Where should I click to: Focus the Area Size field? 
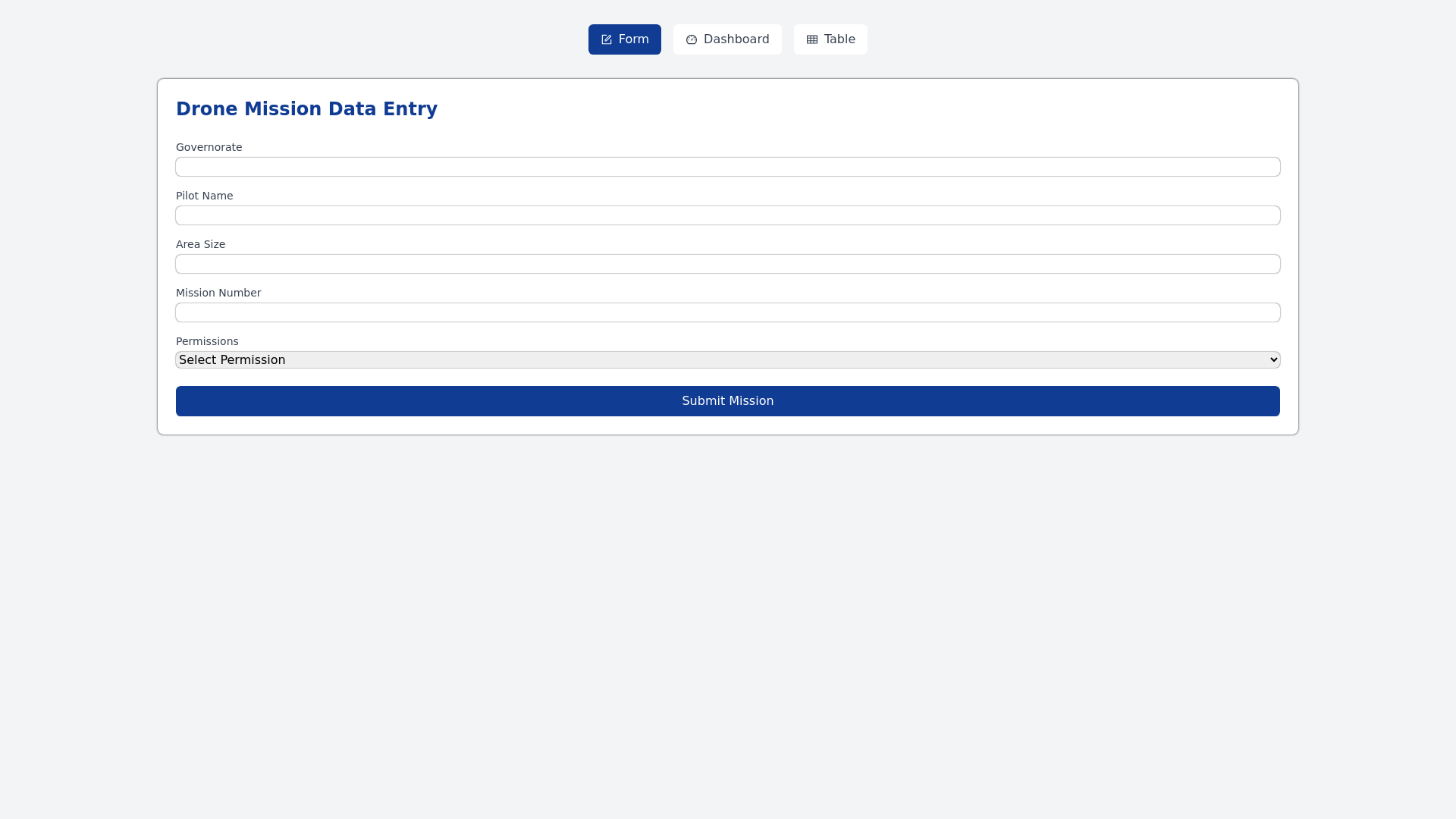pos(727,264)
